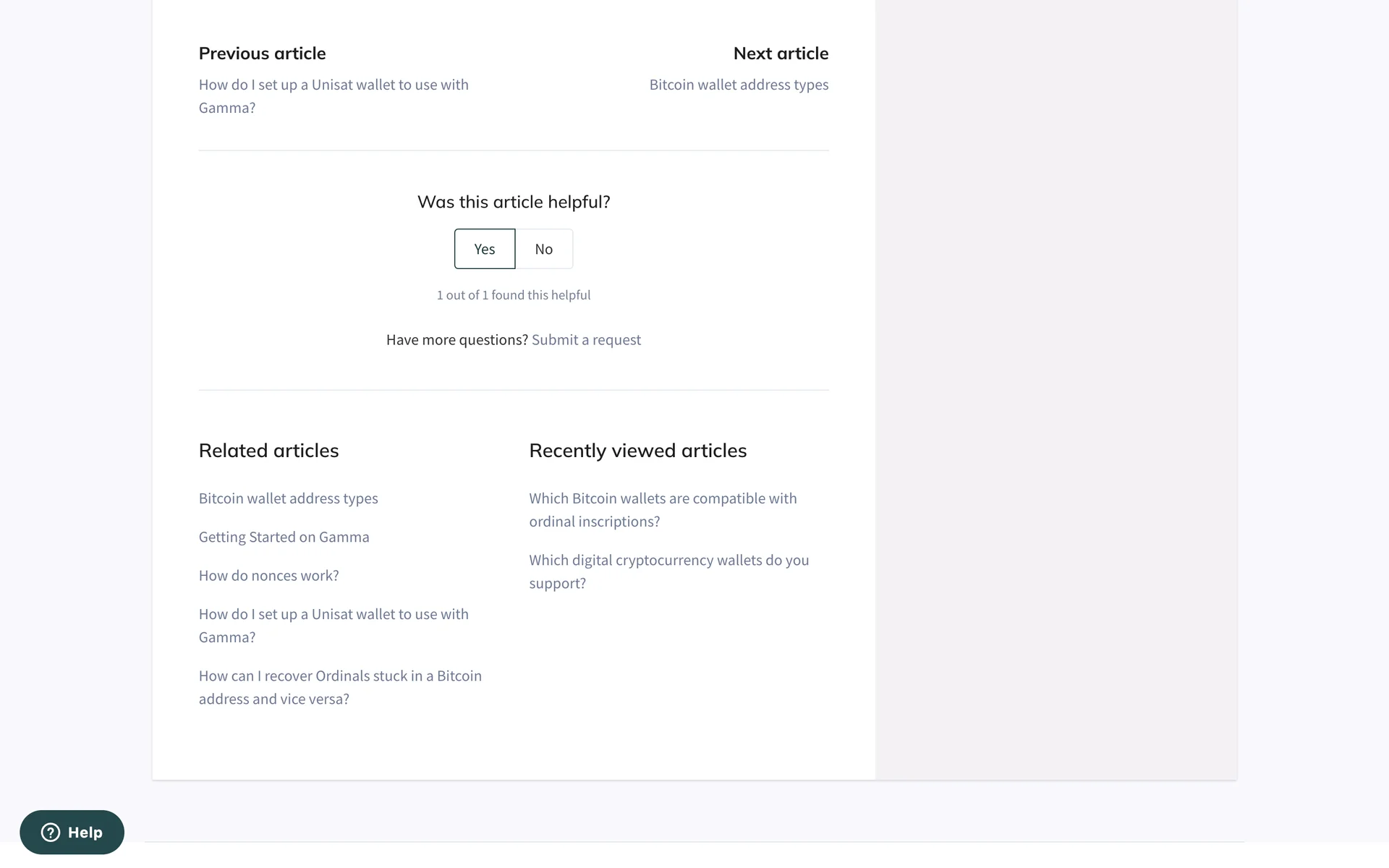Open related article Bitcoin wallet address types

coord(288,498)
